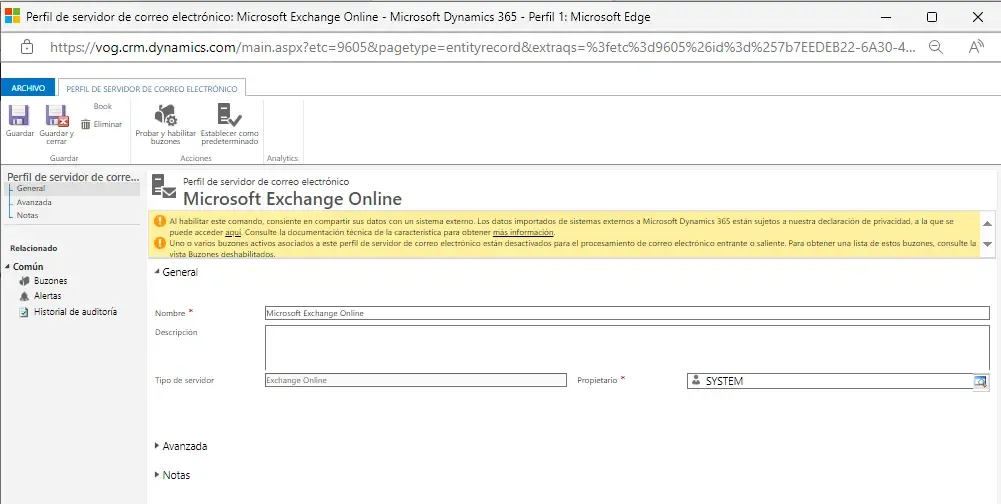Click the site lock icon in address bar
Screen dimensions: 1001x504
27,47
